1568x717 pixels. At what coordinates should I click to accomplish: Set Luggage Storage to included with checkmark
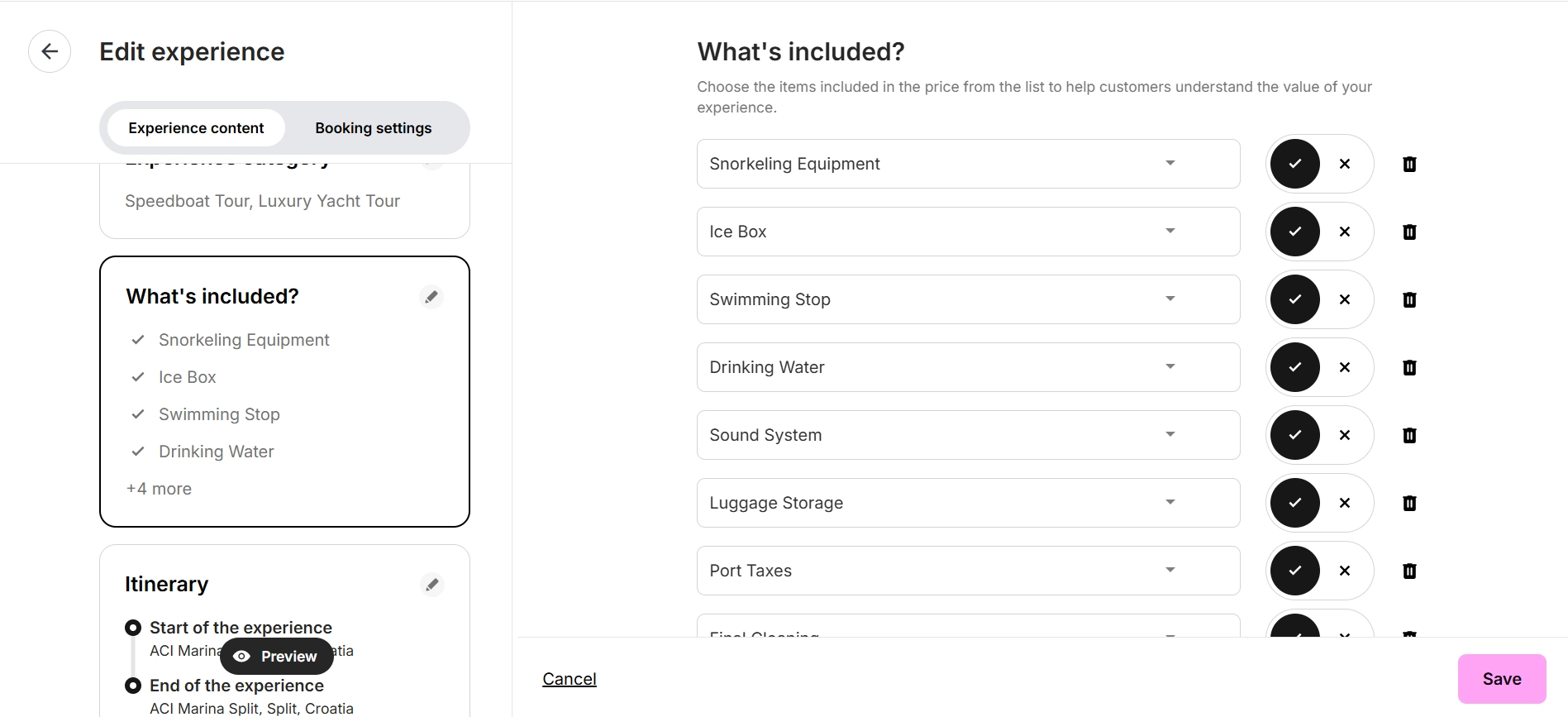1294,503
